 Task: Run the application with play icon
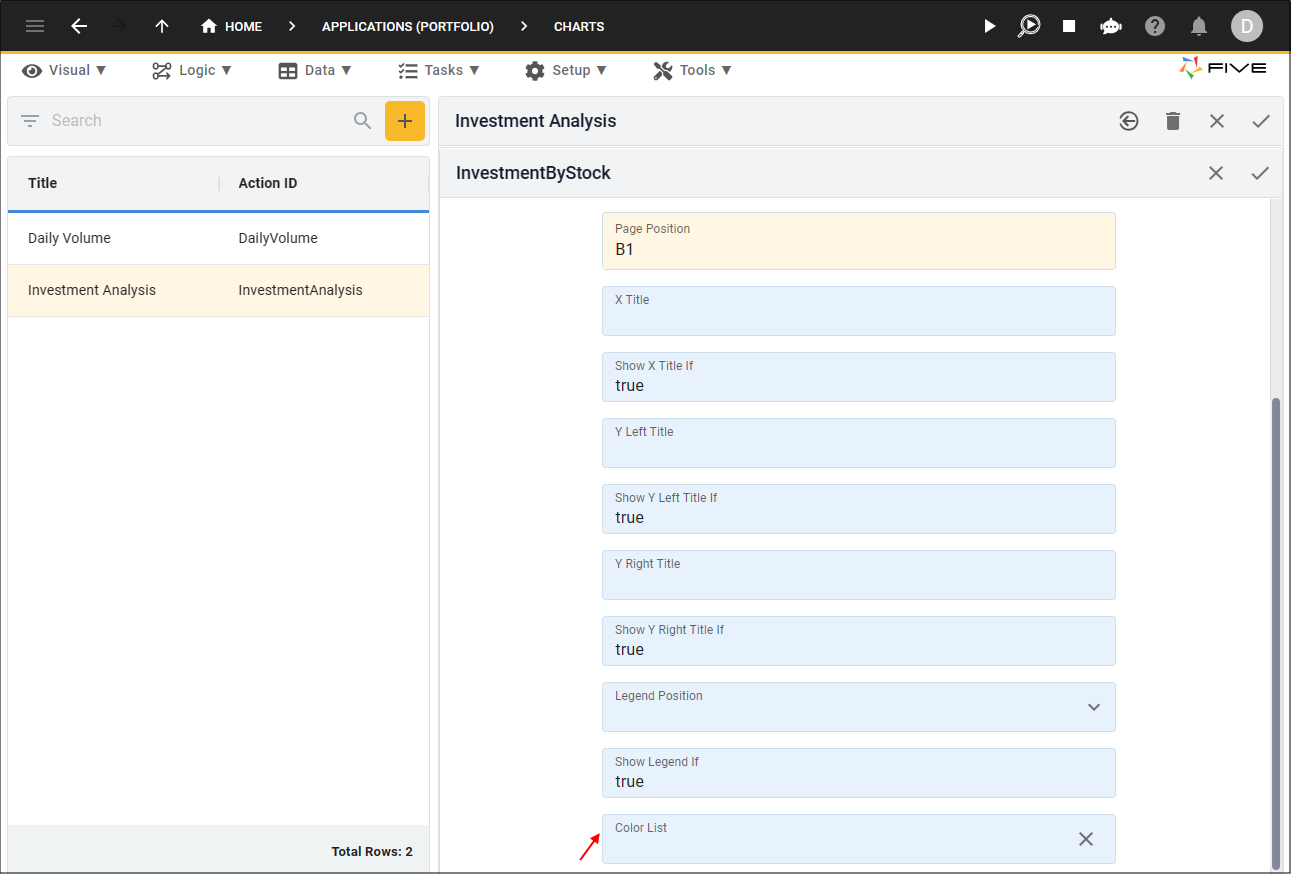990,26
